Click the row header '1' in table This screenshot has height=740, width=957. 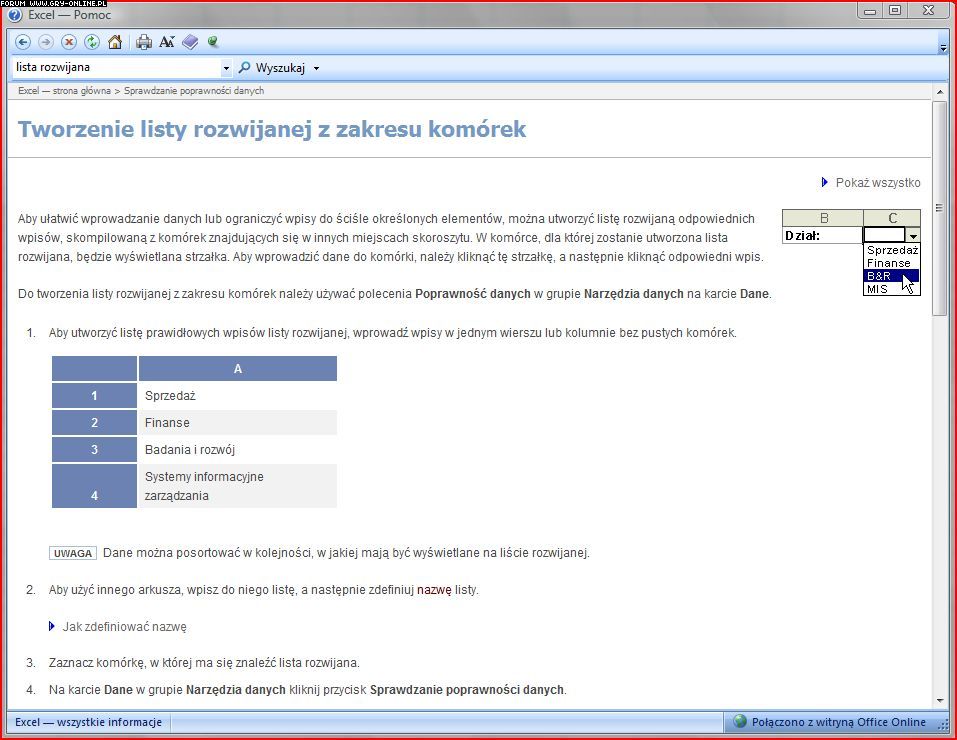94,396
